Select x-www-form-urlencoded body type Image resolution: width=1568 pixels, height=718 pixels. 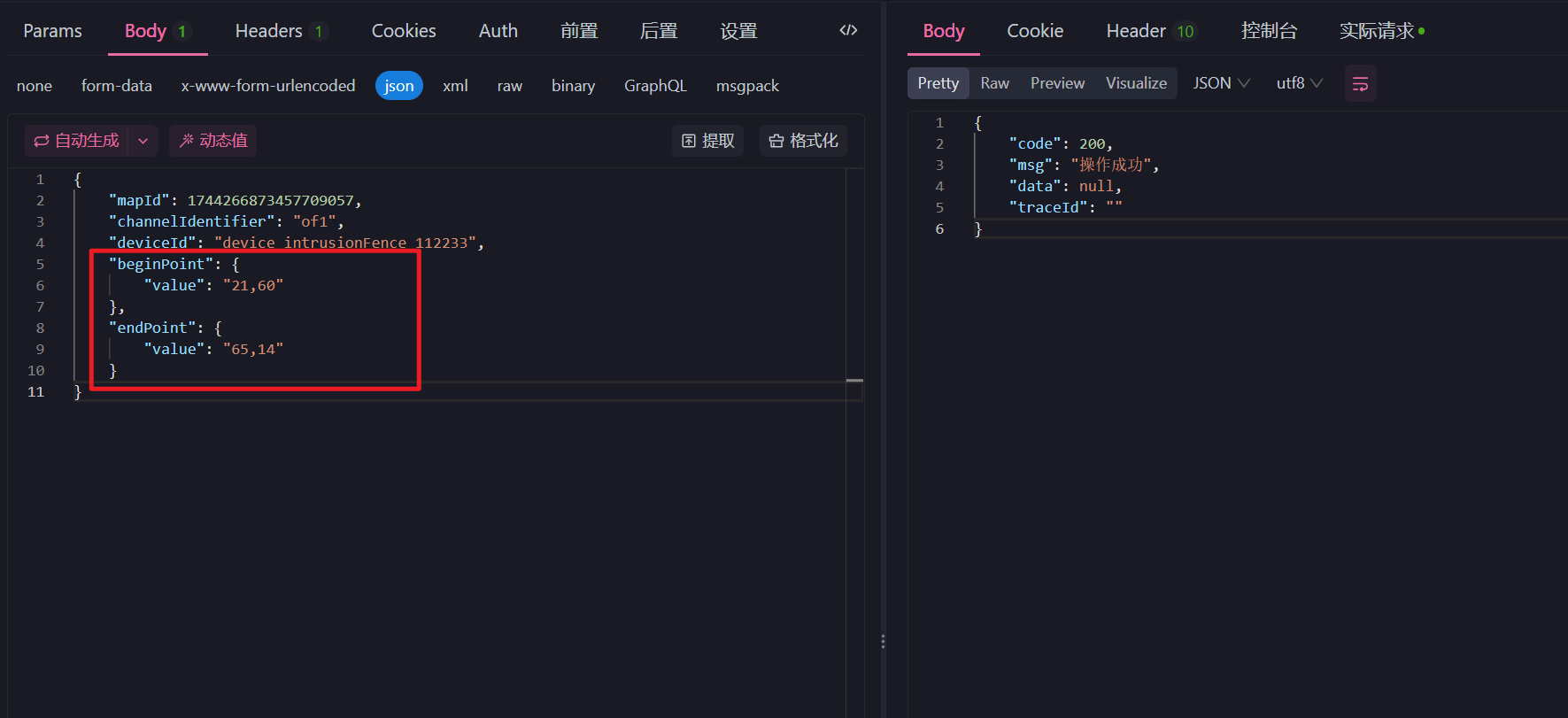268,86
